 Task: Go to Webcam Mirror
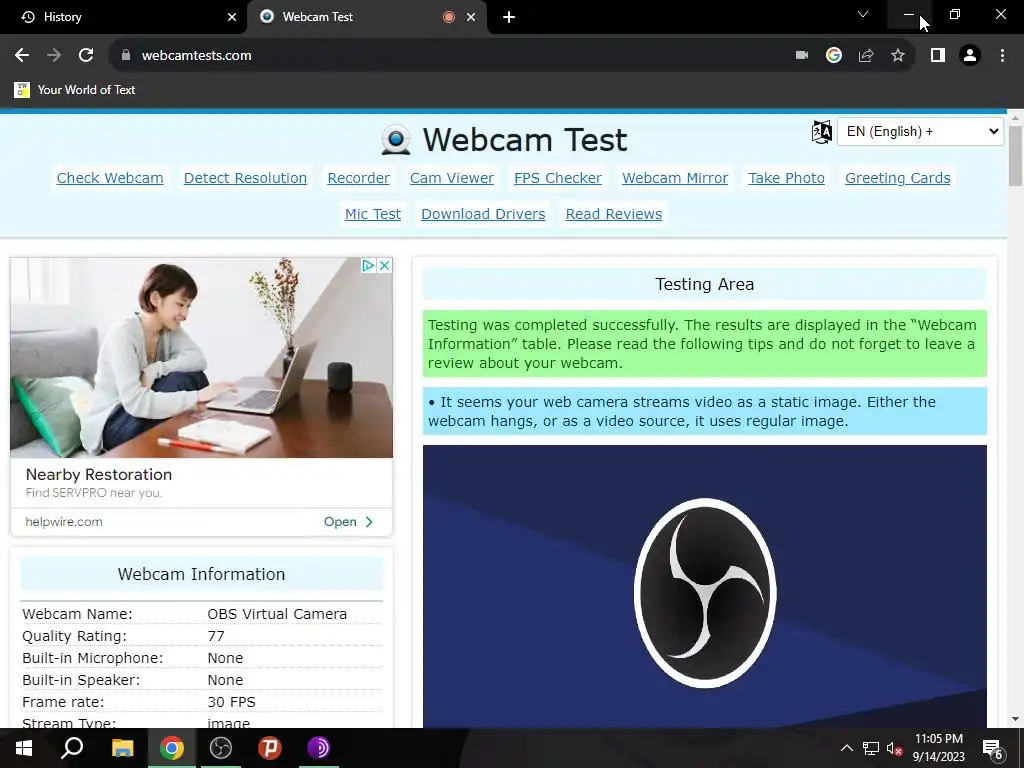pyautogui.click(x=675, y=178)
